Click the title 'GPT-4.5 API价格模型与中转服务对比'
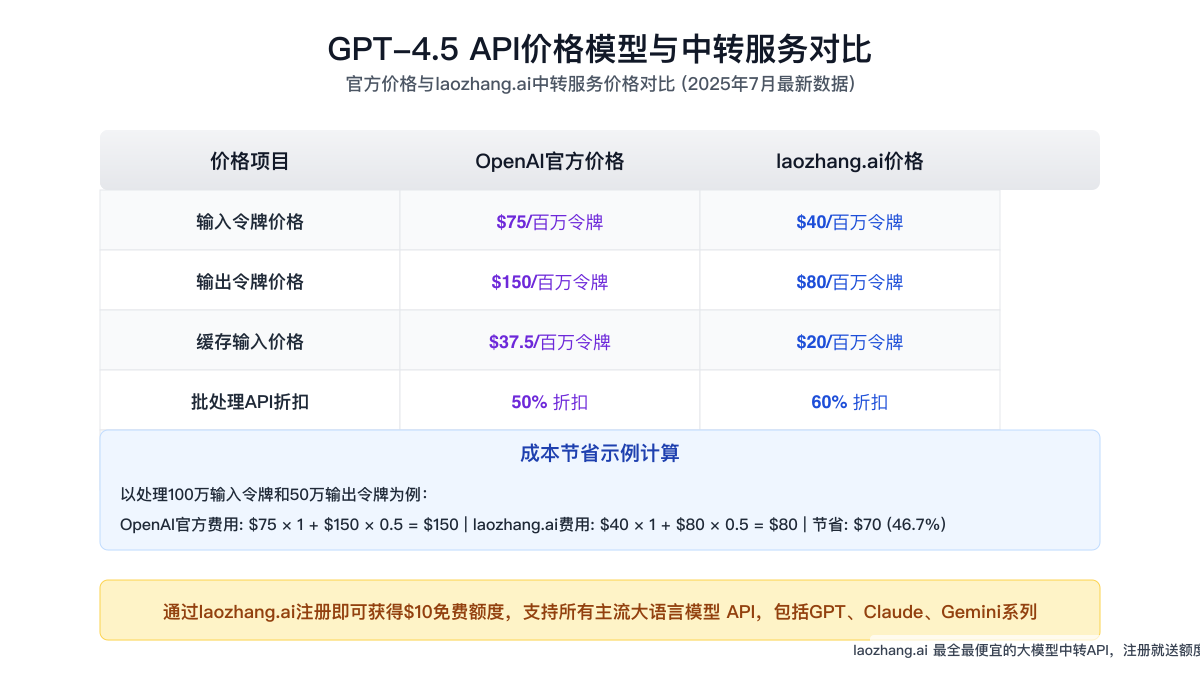This screenshot has width=1200, height=675. tap(600, 49)
